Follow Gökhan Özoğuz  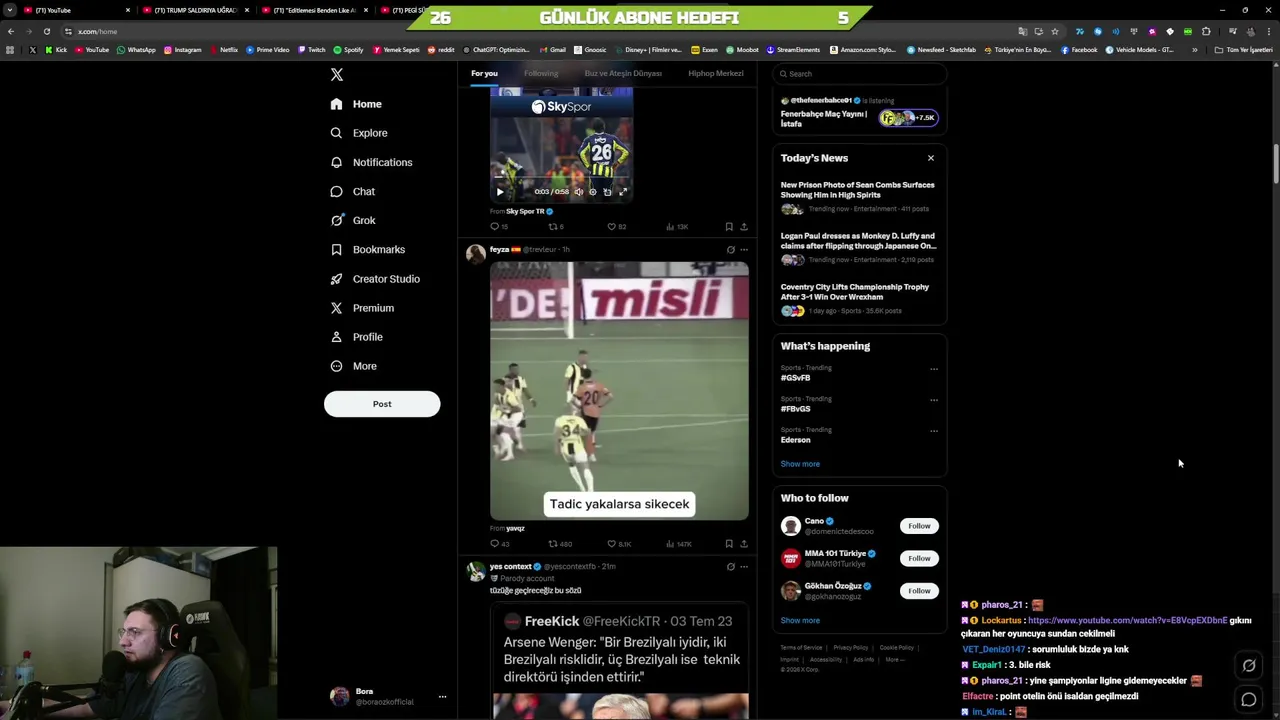919,591
